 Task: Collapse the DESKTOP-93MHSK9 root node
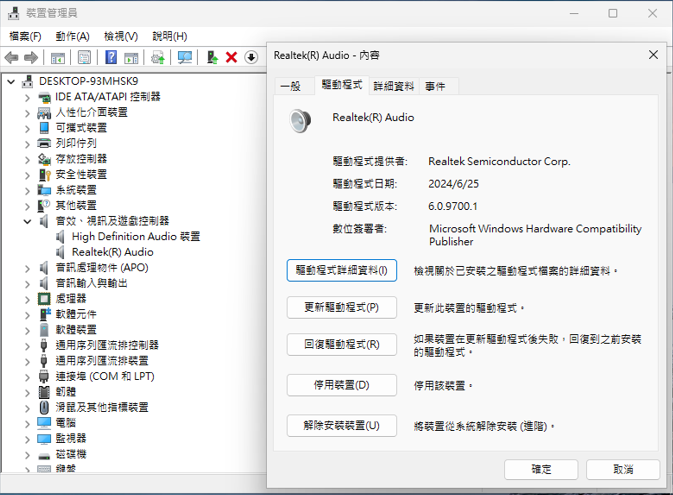coord(11,82)
